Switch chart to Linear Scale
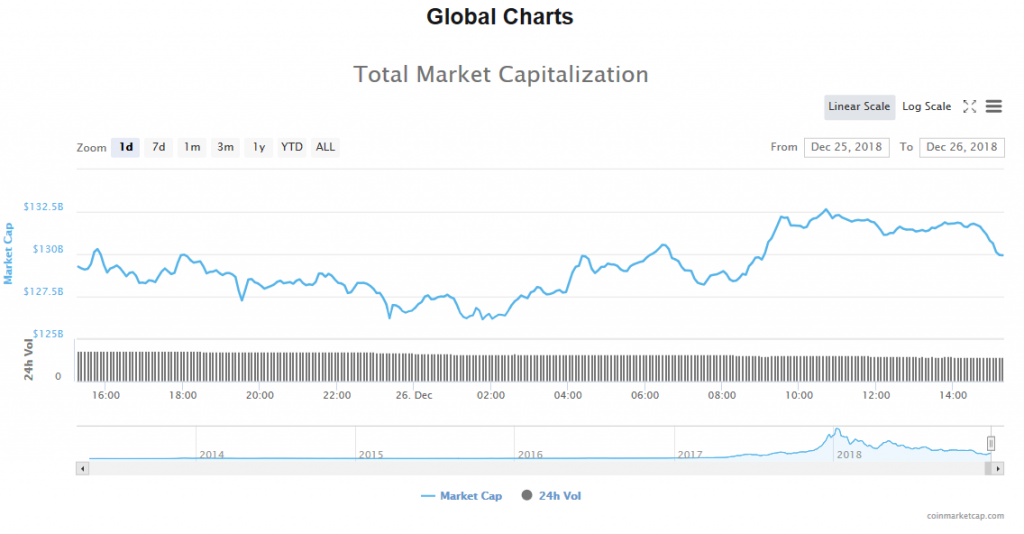 [859, 107]
